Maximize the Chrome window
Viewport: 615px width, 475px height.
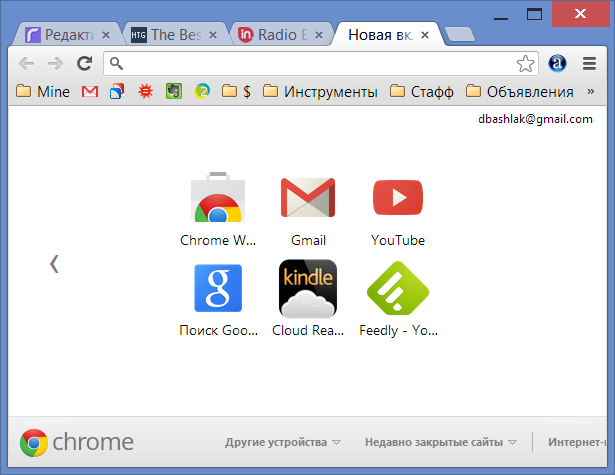(534, 15)
